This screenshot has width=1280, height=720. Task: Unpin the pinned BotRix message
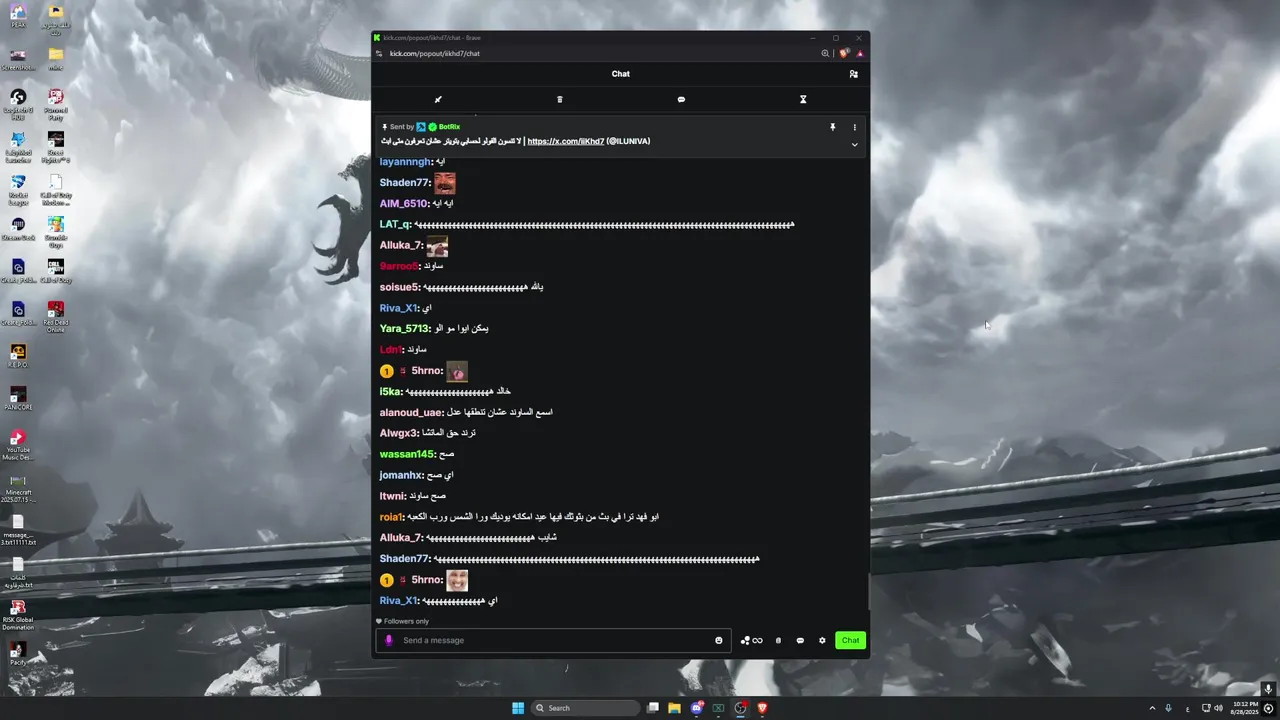[x=832, y=127]
